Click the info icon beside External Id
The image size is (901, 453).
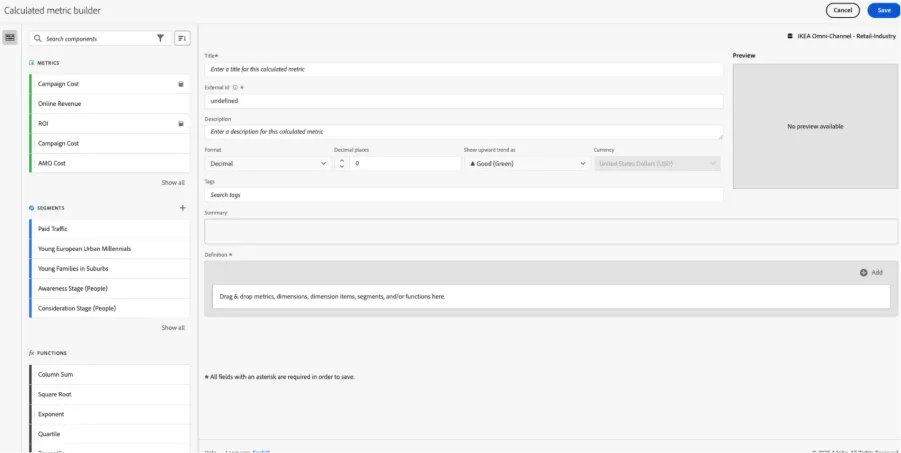click(236, 87)
